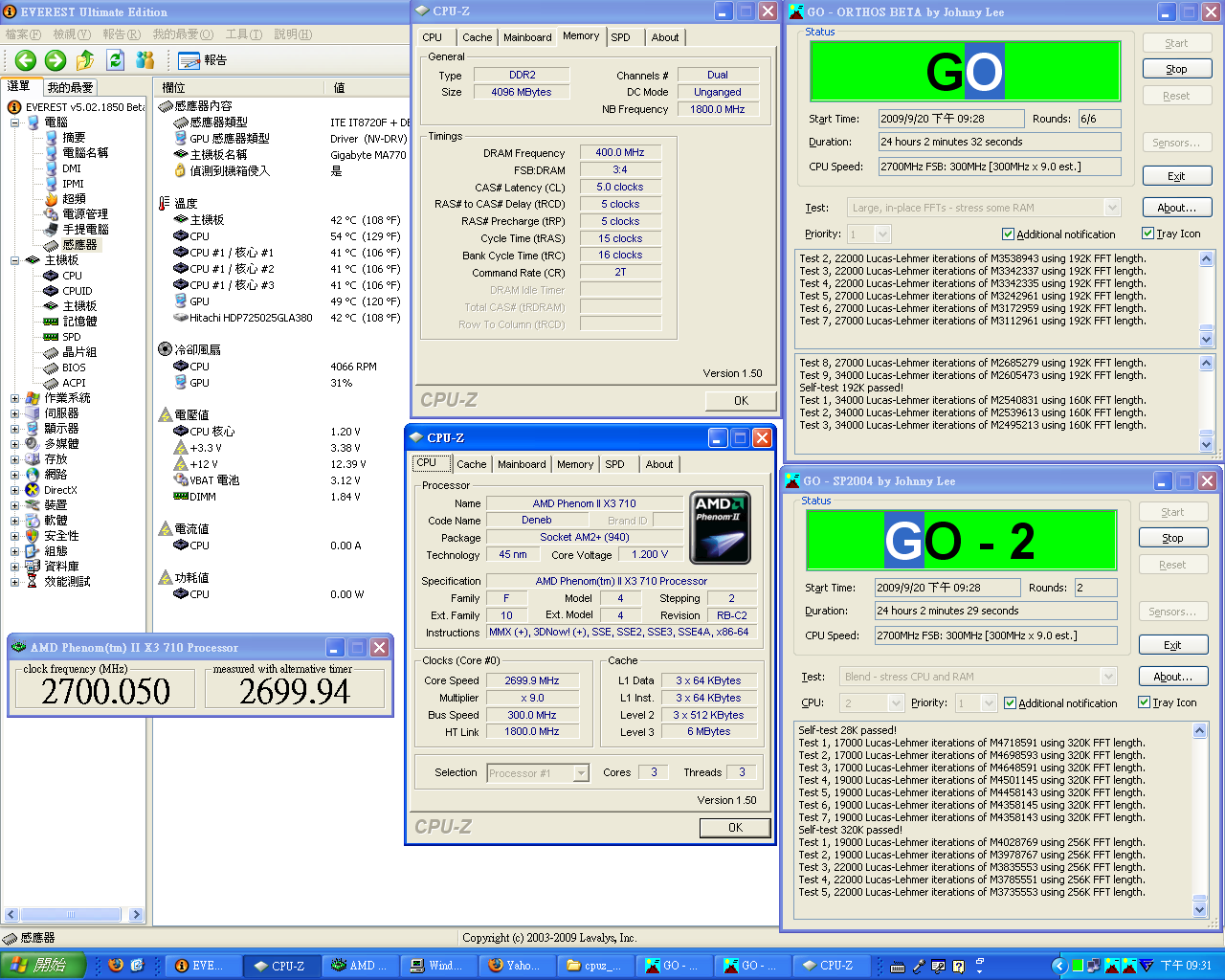The image size is (1225, 980).
Task: Open About tab in upper CPU-Z window
Action: click(x=665, y=37)
